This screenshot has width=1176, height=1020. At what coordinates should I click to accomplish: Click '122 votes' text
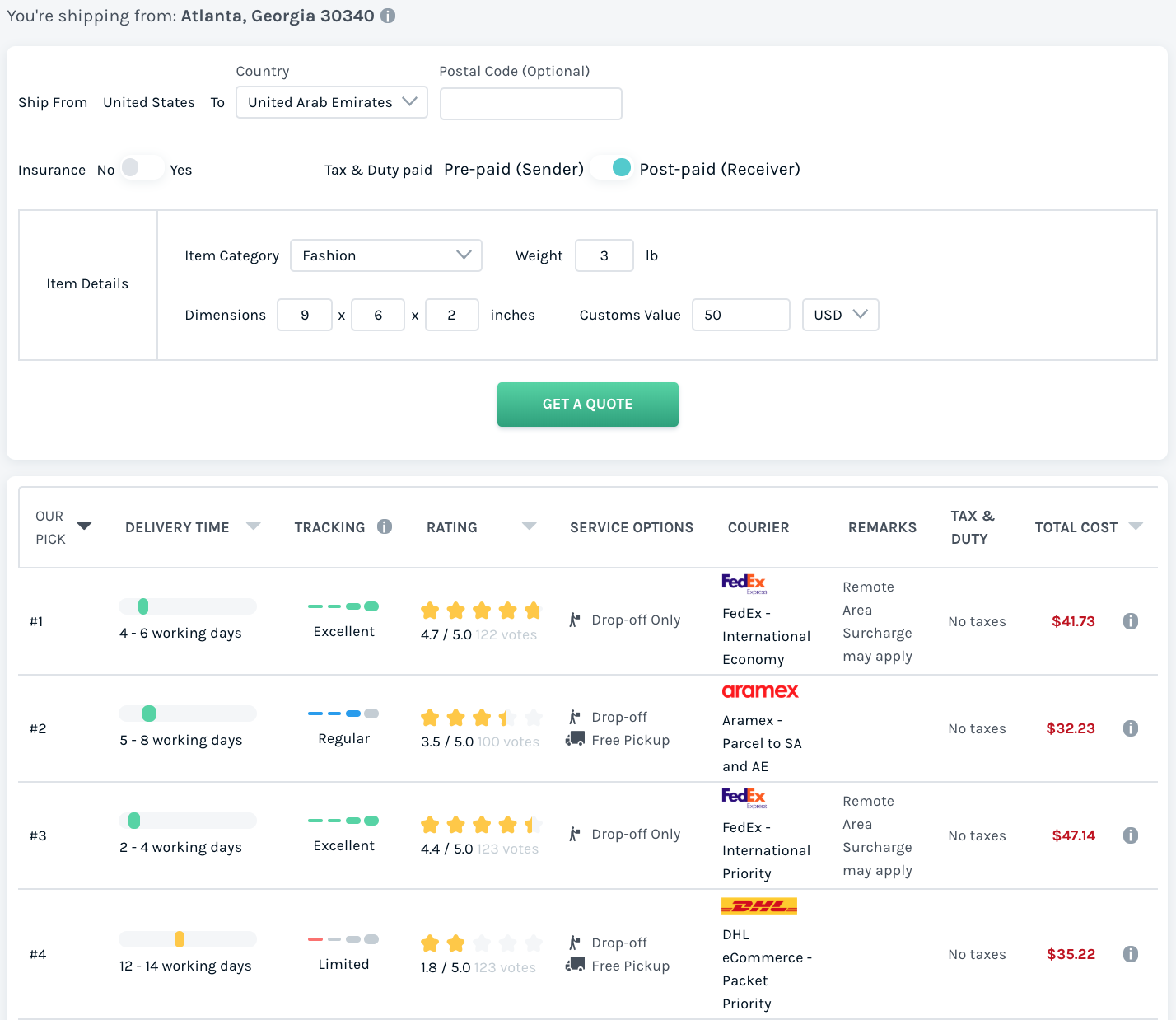click(x=506, y=634)
